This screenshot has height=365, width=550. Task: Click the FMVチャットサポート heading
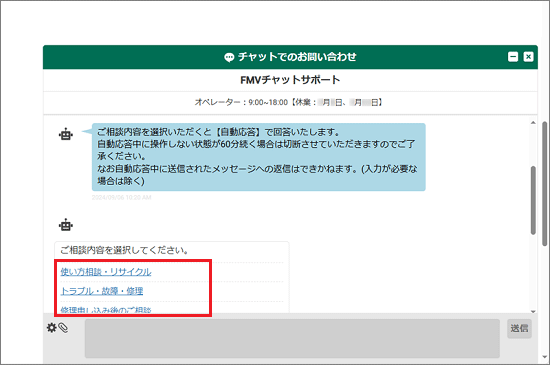point(290,80)
